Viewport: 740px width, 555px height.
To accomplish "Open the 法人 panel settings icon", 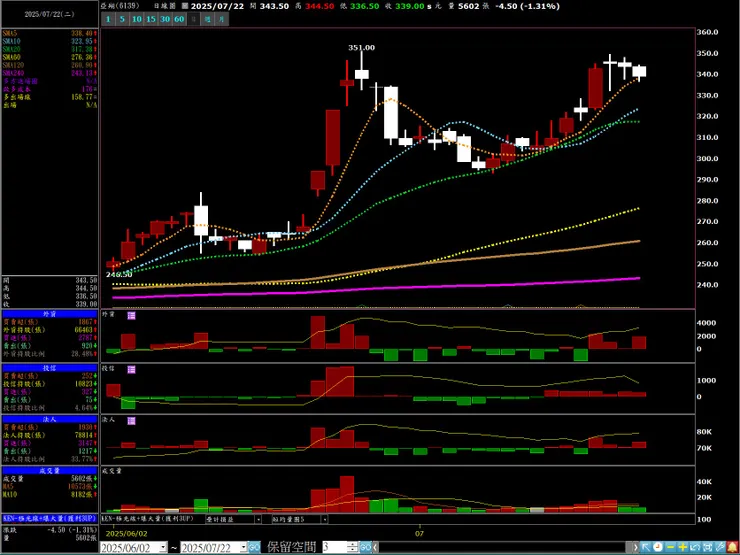I will click(x=131, y=420).
